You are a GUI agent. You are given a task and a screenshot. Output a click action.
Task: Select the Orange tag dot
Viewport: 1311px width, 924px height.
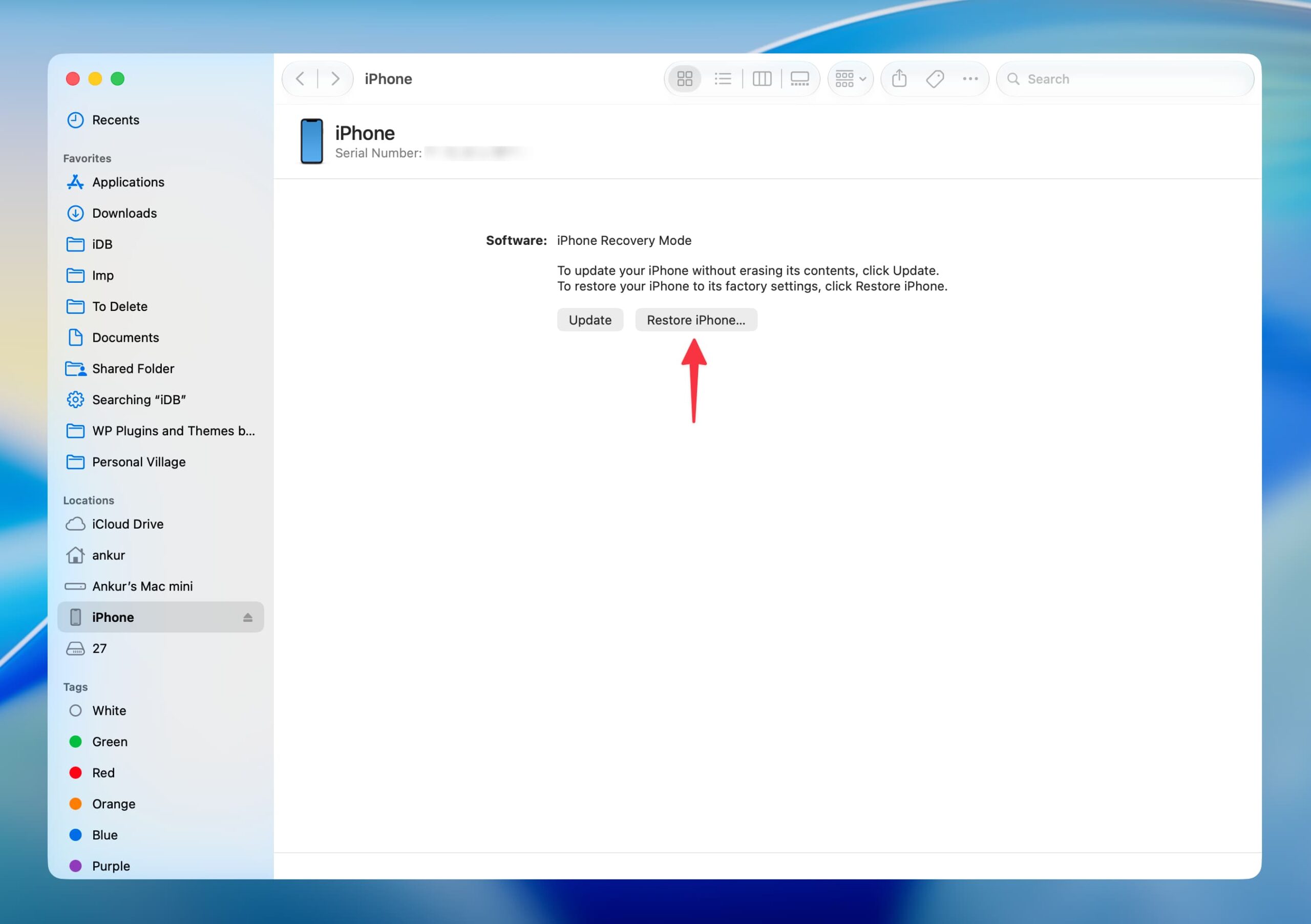click(75, 804)
